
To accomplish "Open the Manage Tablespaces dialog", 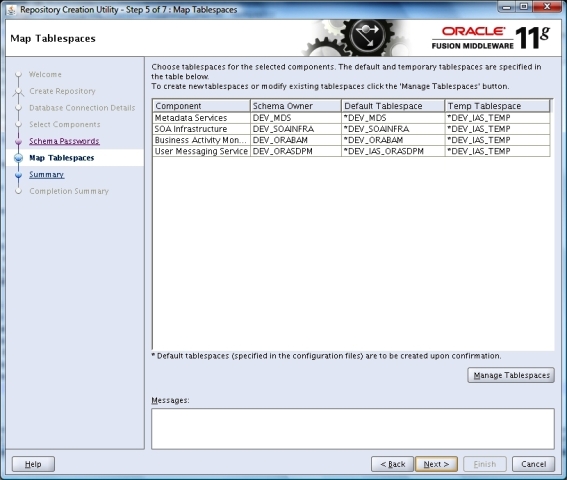I will pos(511,375).
